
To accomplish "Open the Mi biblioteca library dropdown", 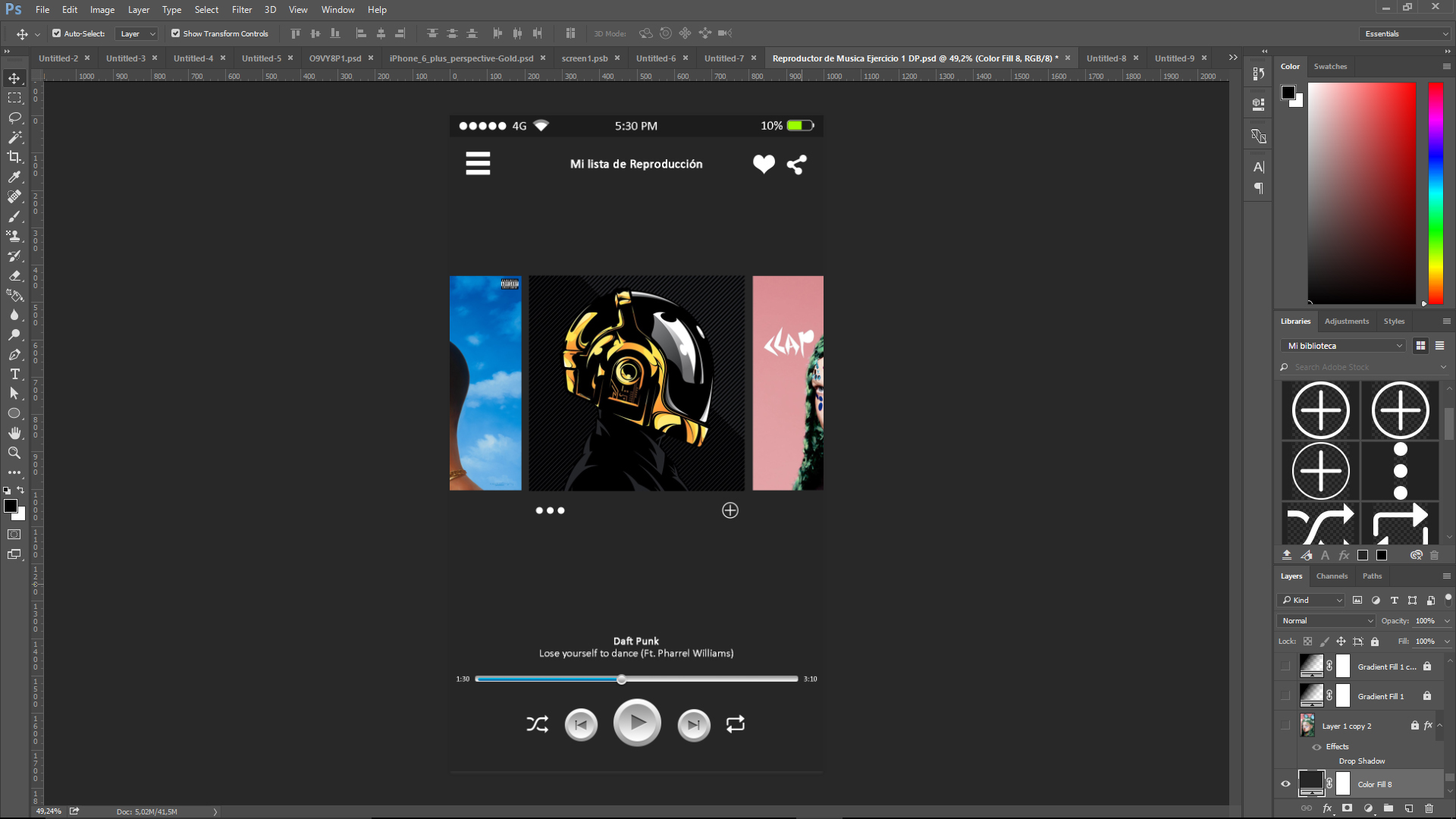I will 1343,346.
